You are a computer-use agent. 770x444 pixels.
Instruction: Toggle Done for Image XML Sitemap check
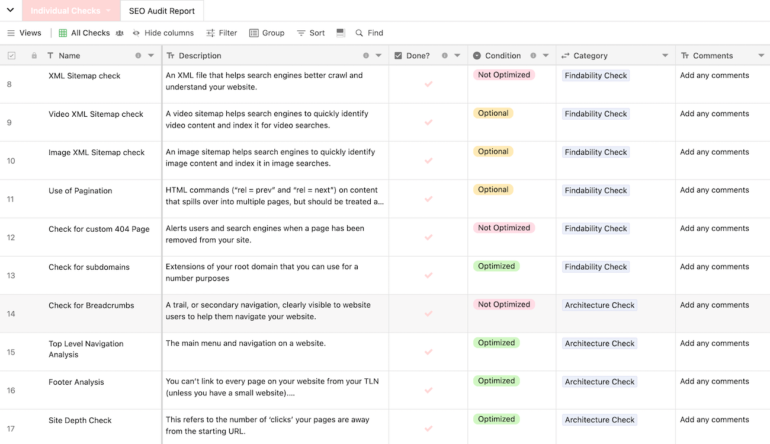tap(428, 161)
